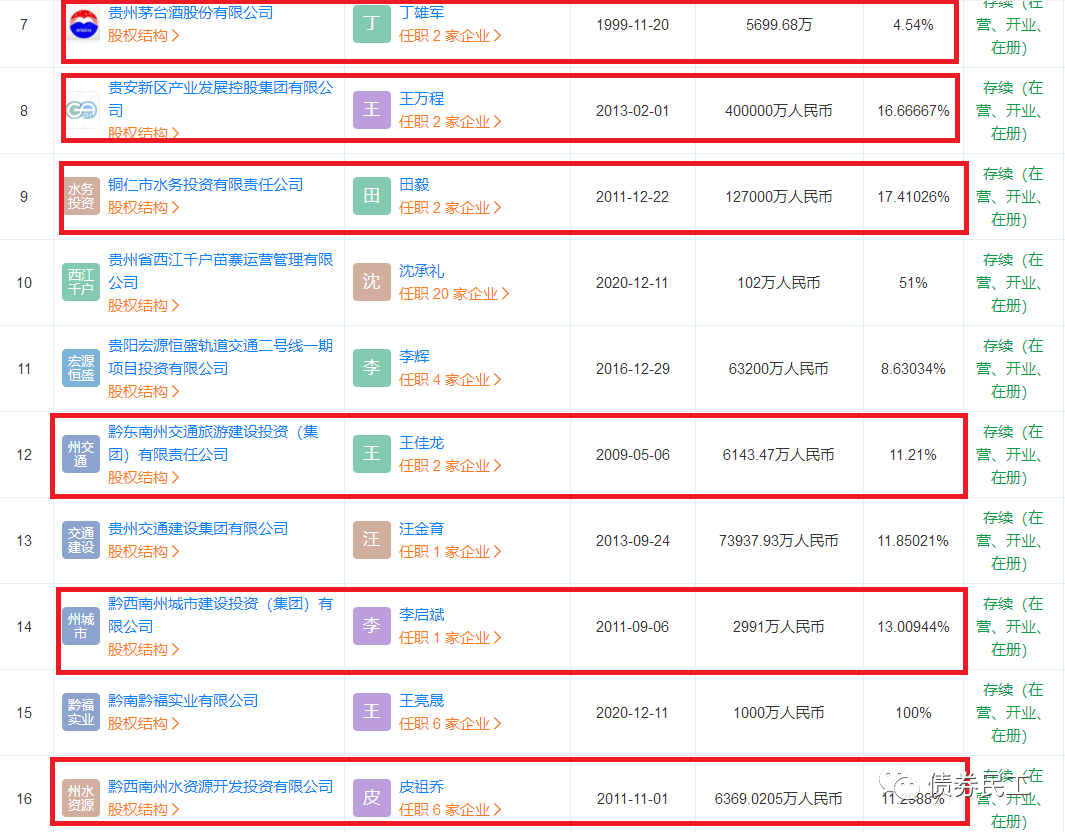Click the 皮 avatar beside 皮祖乔
This screenshot has height=832, width=1065.
point(371,798)
